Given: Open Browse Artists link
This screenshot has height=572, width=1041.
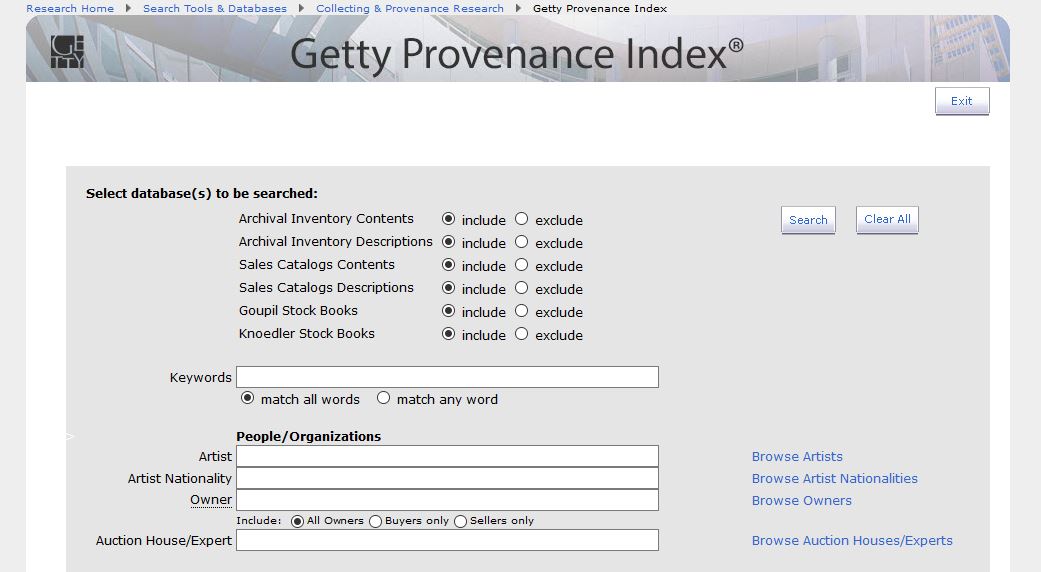Looking at the screenshot, I should [797, 457].
